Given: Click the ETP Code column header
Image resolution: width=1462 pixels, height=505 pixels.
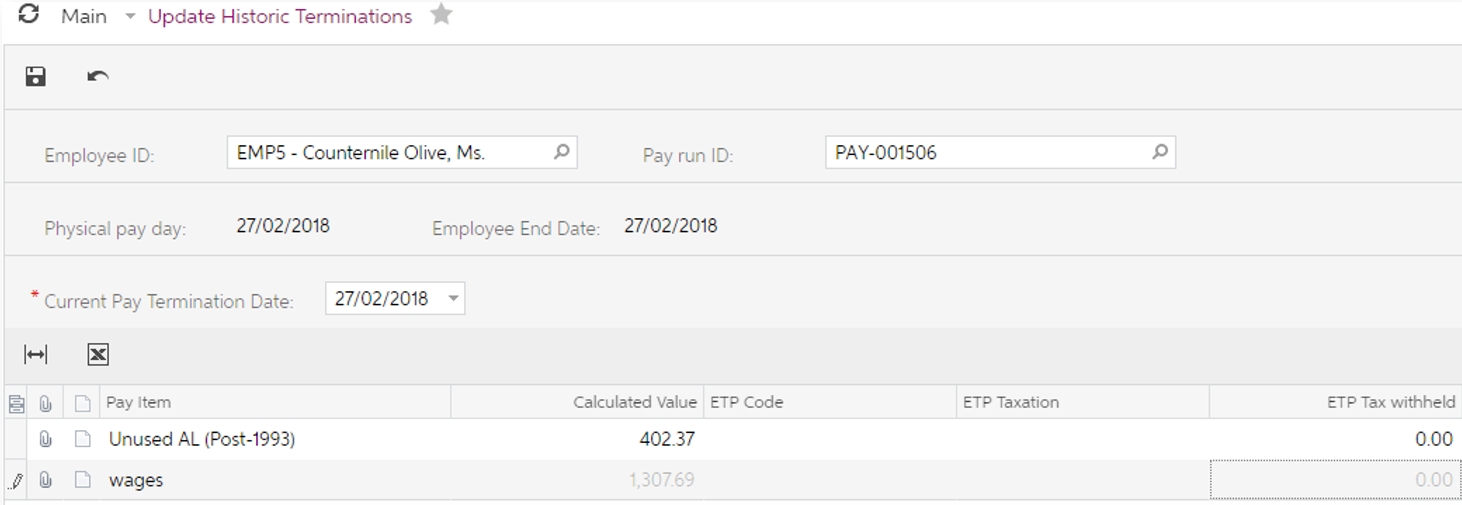Looking at the screenshot, I should [746, 402].
